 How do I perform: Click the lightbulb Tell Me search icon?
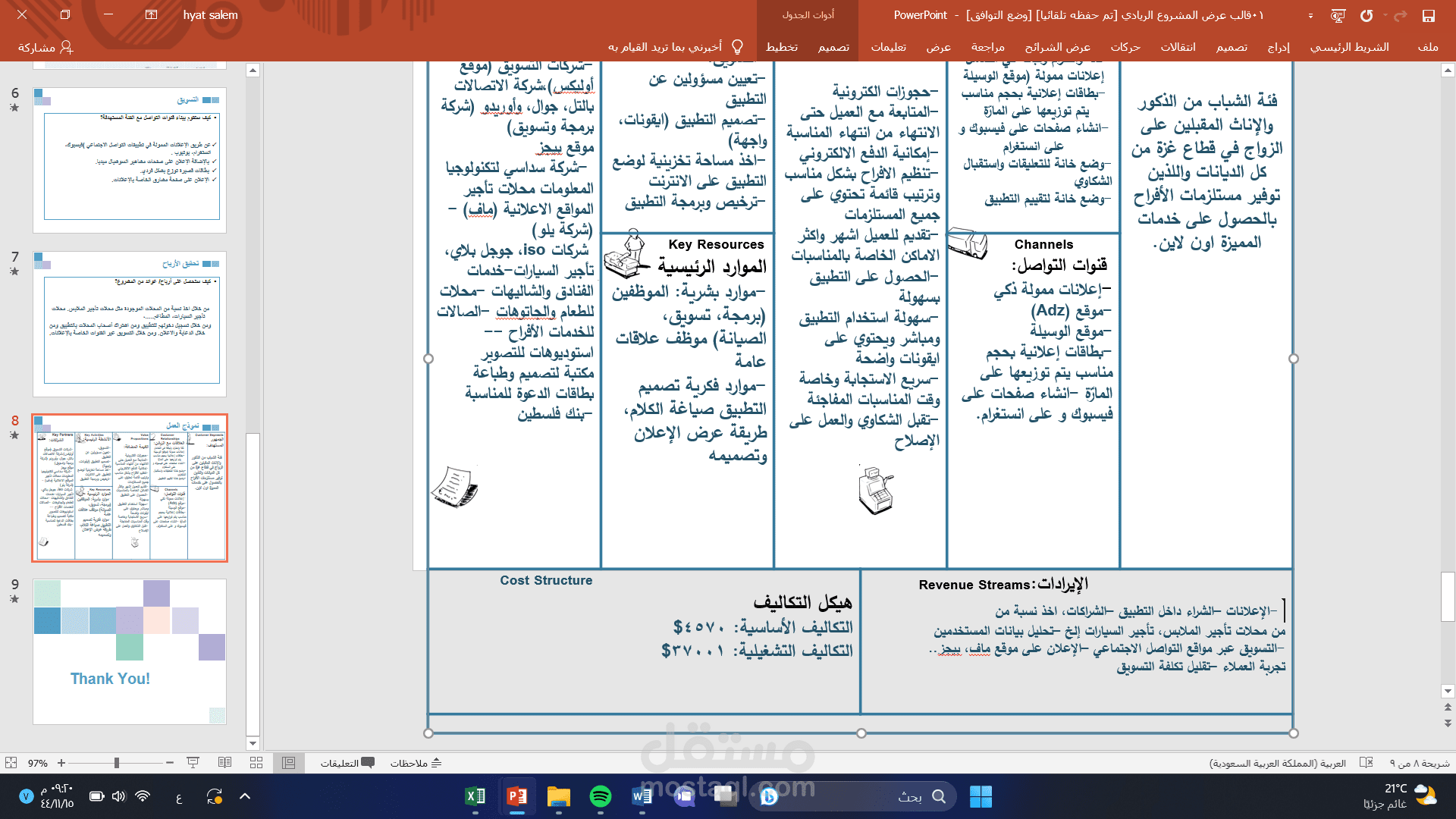[737, 47]
